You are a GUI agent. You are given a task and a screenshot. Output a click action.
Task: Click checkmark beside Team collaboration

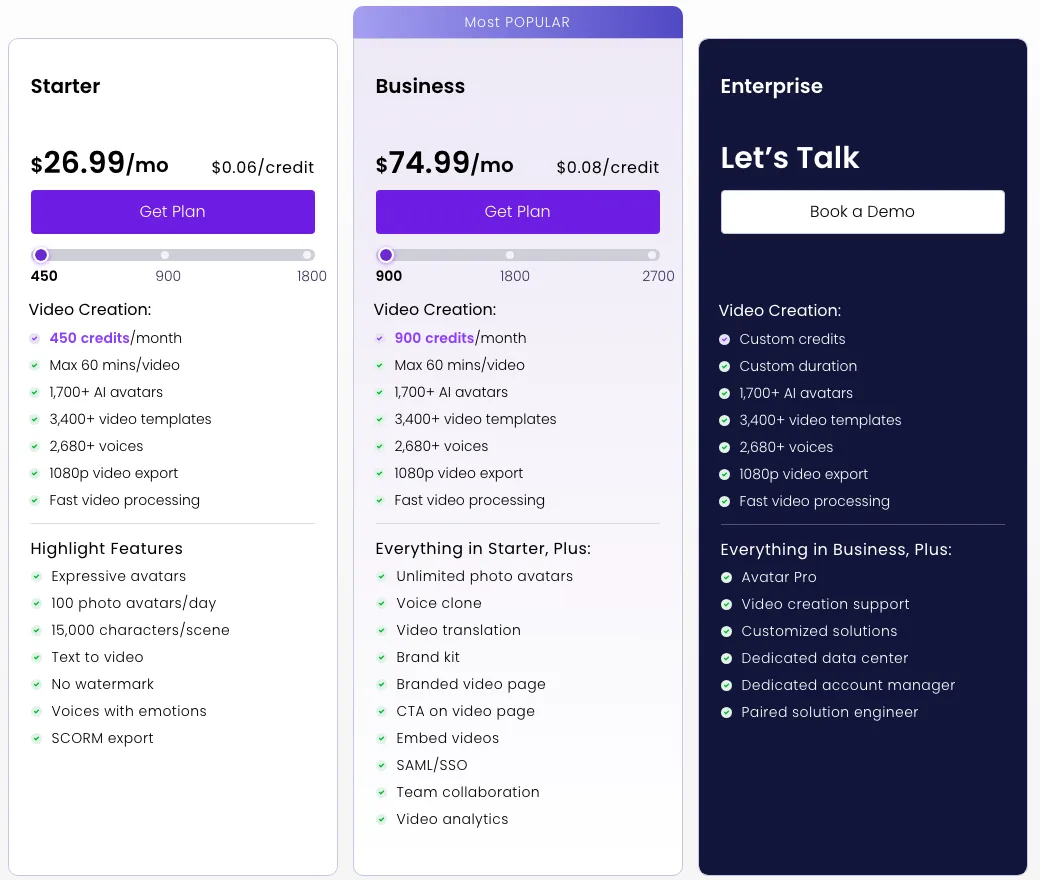point(381,792)
